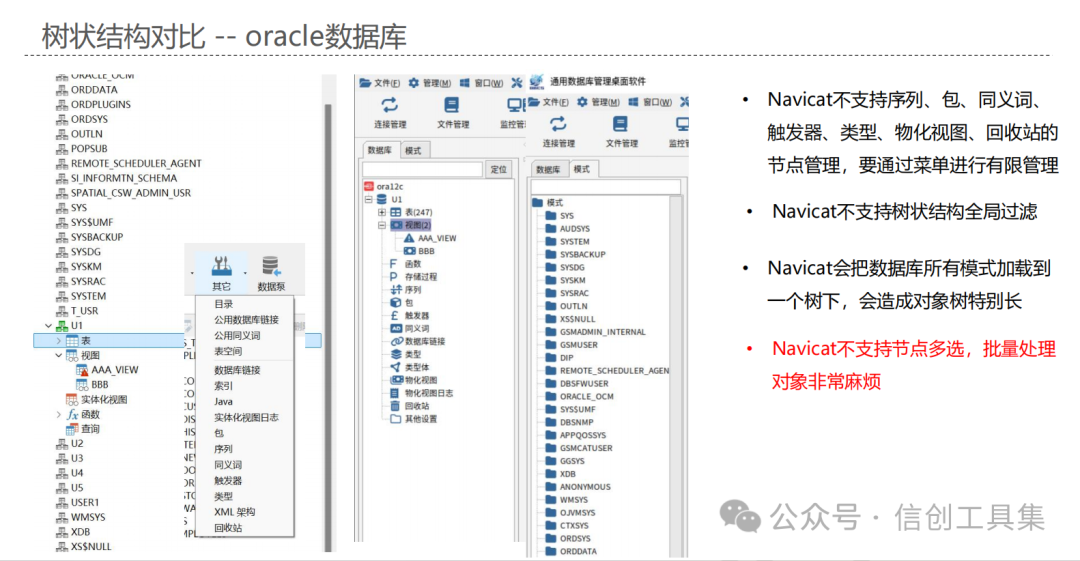Choose Java from the 其它 menu
This screenshot has width=1080, height=561.
click(223, 402)
